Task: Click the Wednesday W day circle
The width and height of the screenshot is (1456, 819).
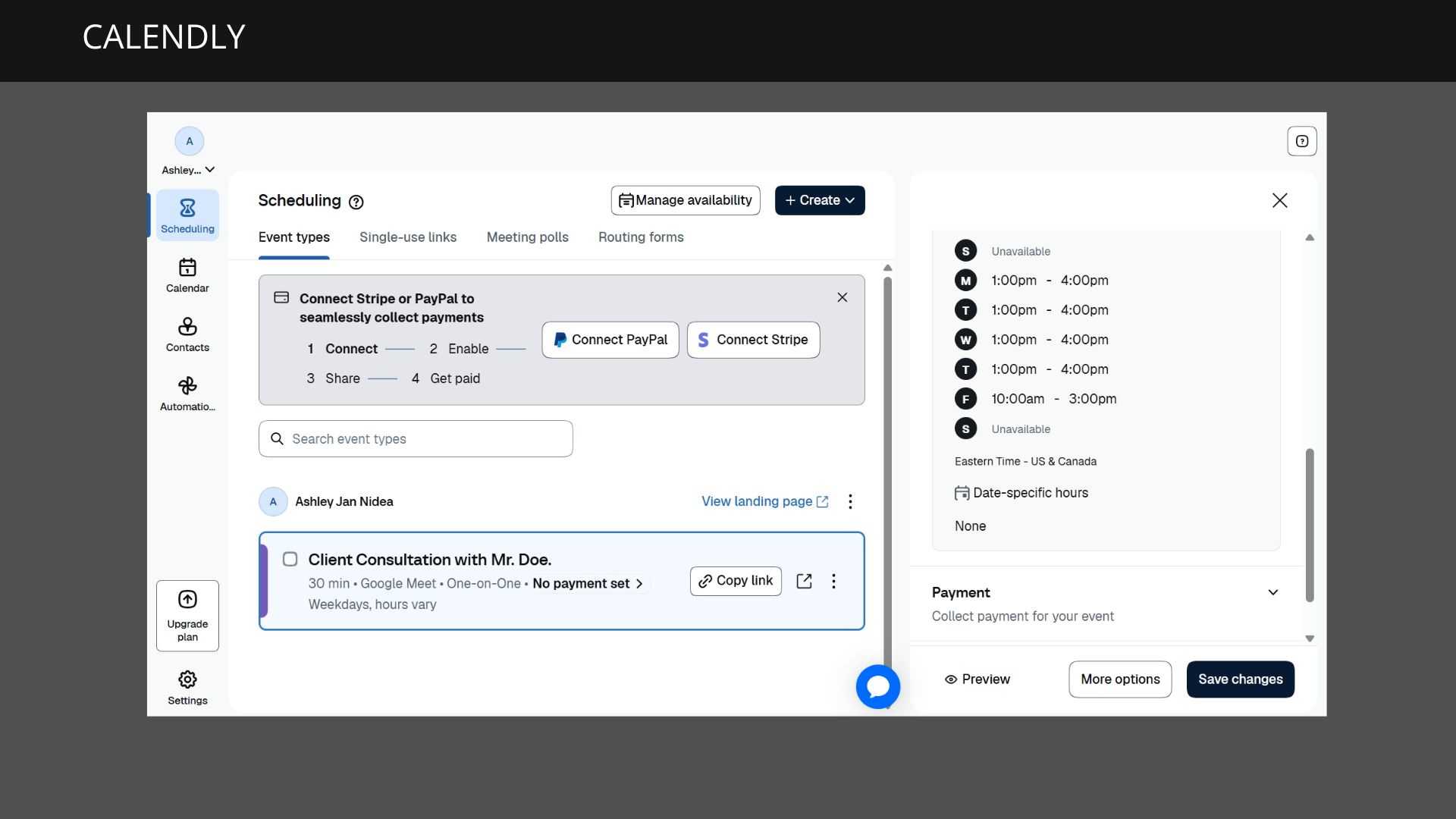Action: (x=965, y=340)
